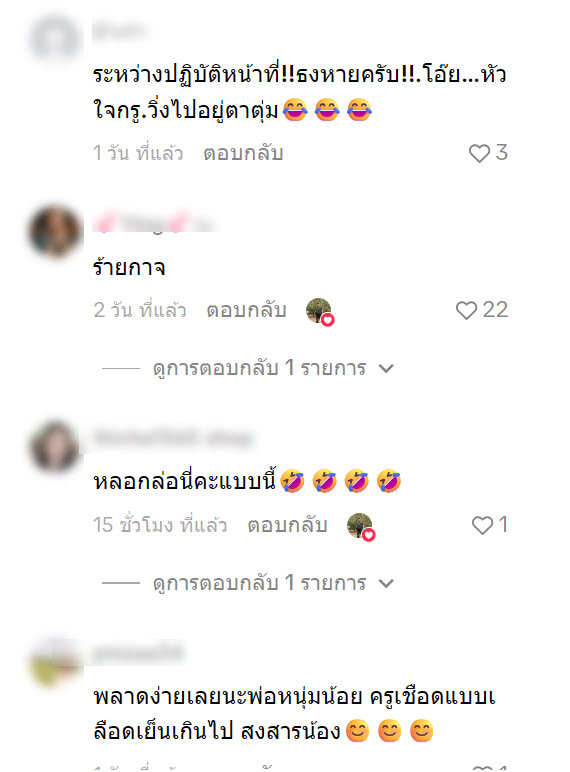Open avatar of พลาดง่ายเลยนะ commenter
Image resolution: width=570 pixels, height=772 pixels.
click(x=54, y=661)
